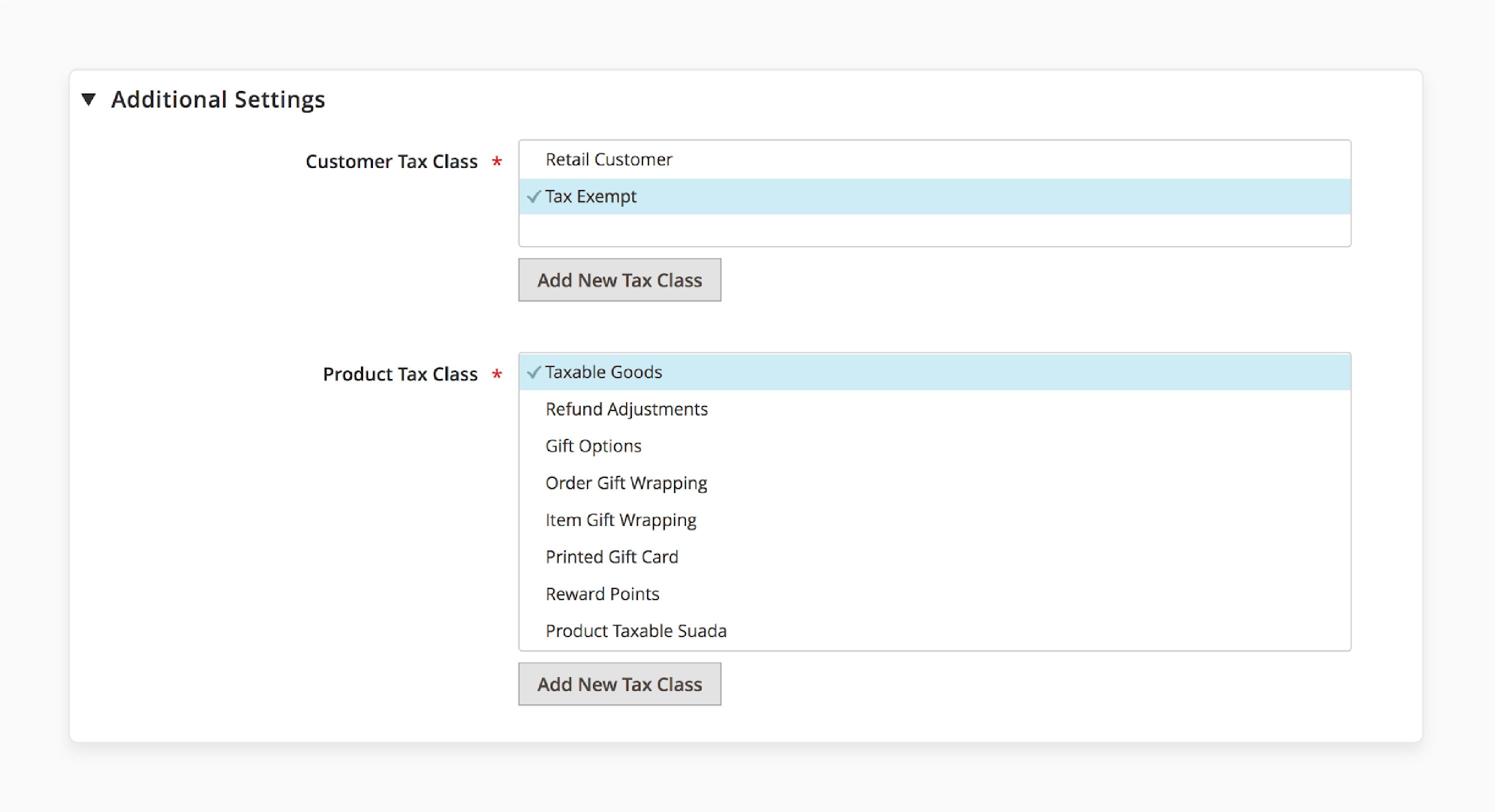Select Printed Gift Card option

(x=934, y=557)
